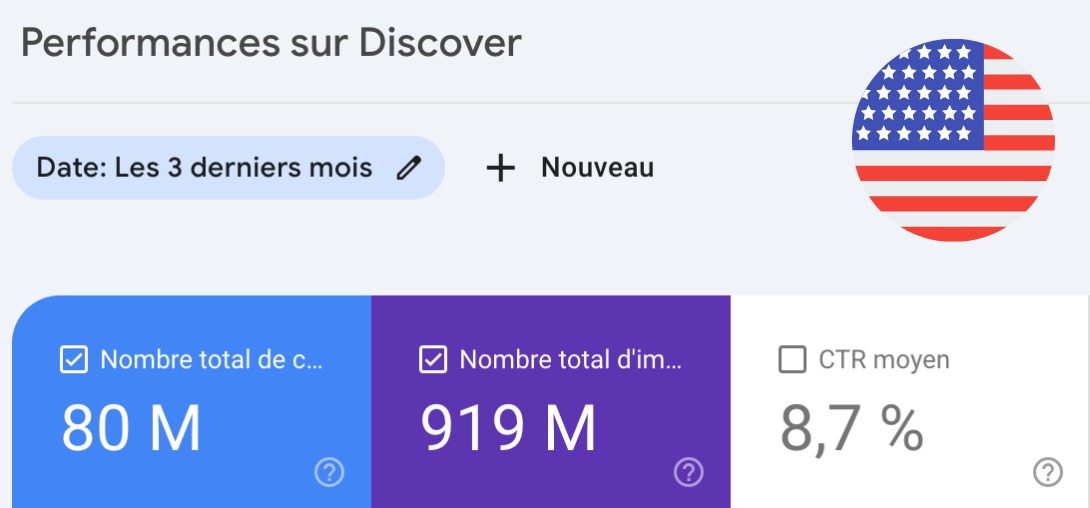Click the Performances sur Discover heading
Screen dimensions: 1090x508
(271, 44)
